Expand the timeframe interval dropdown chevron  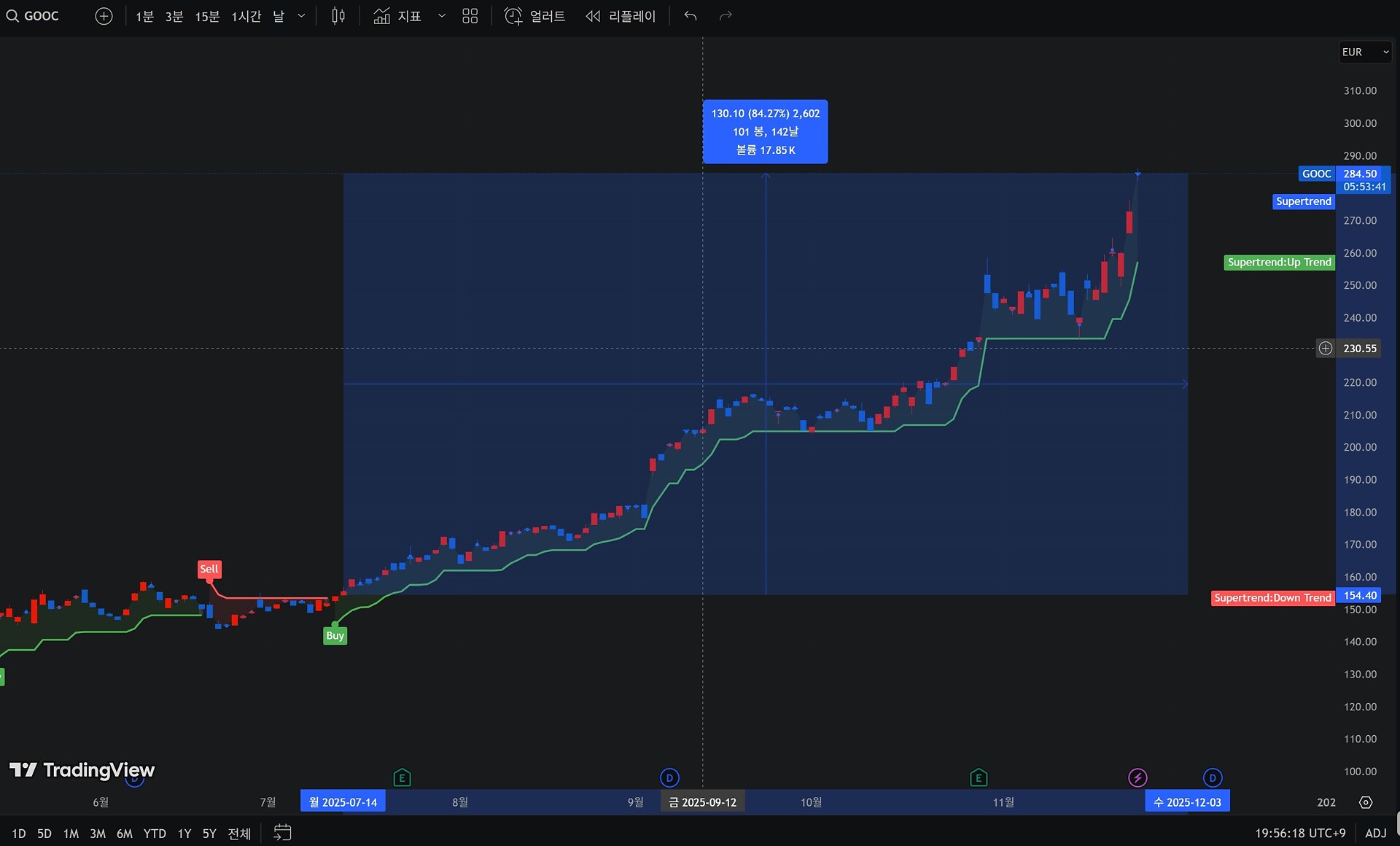301,16
